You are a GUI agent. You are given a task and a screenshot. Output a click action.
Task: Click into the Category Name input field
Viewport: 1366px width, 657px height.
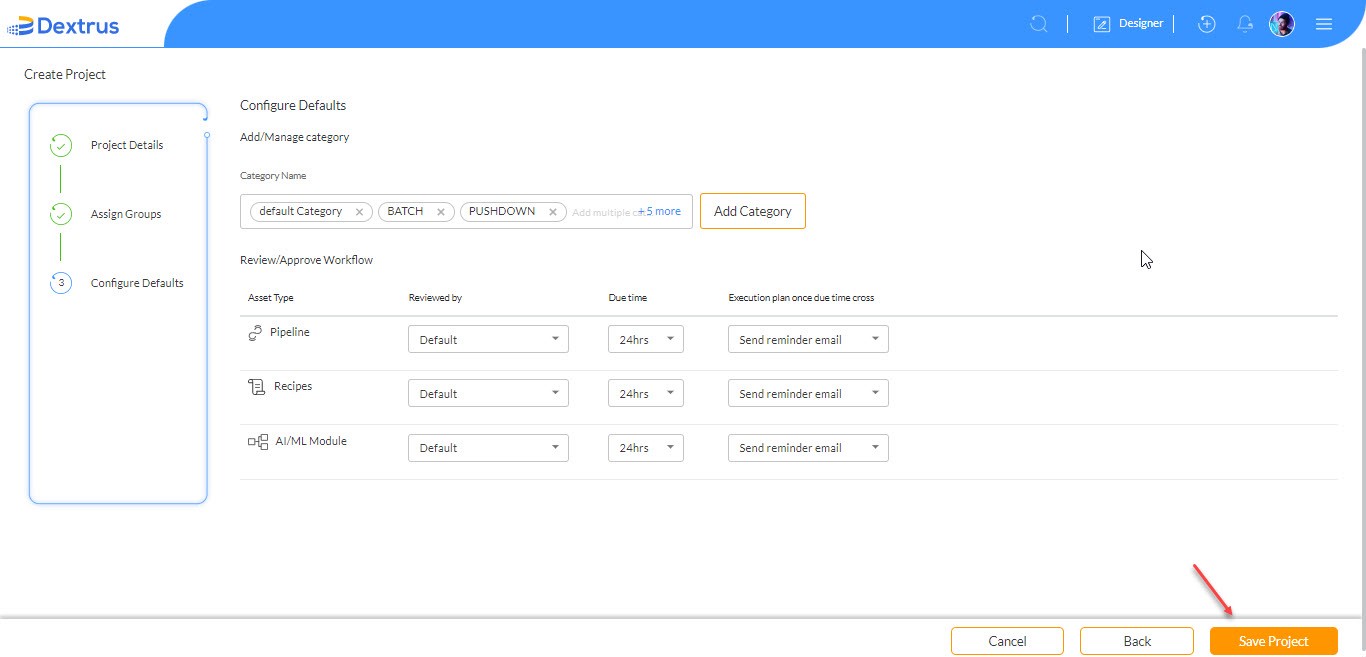click(x=466, y=211)
